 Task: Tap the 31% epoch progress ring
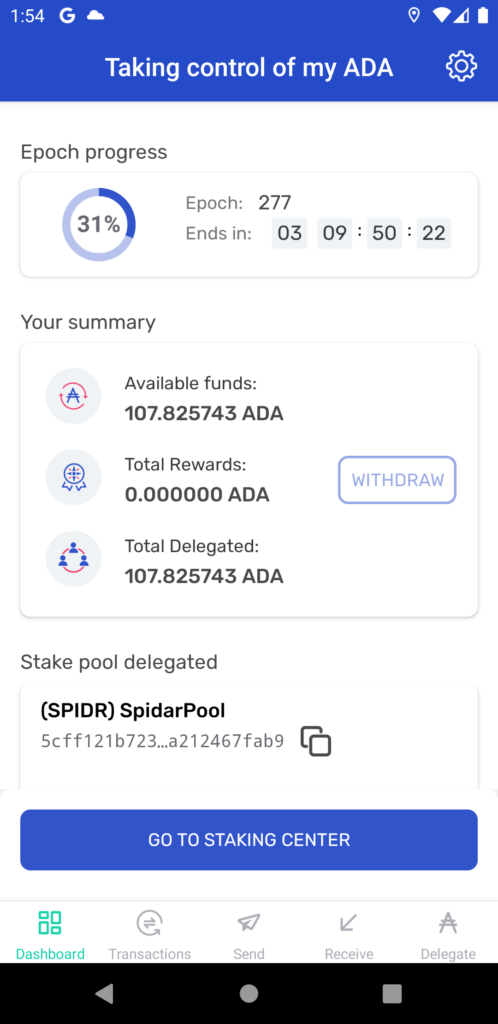tap(99, 225)
